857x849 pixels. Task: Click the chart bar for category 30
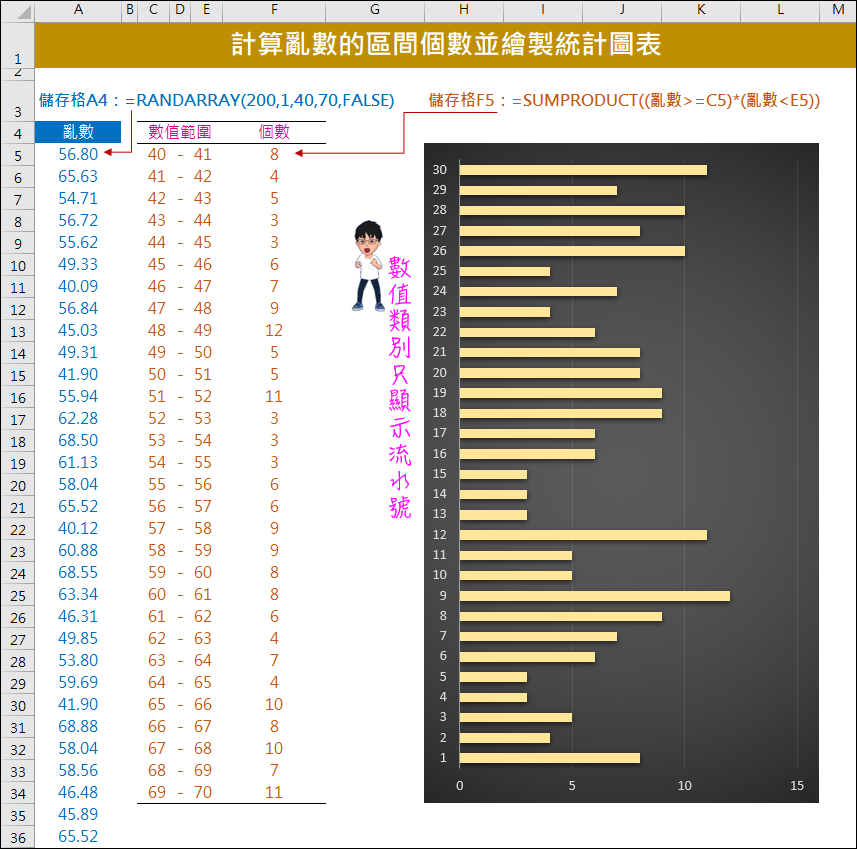coord(583,170)
